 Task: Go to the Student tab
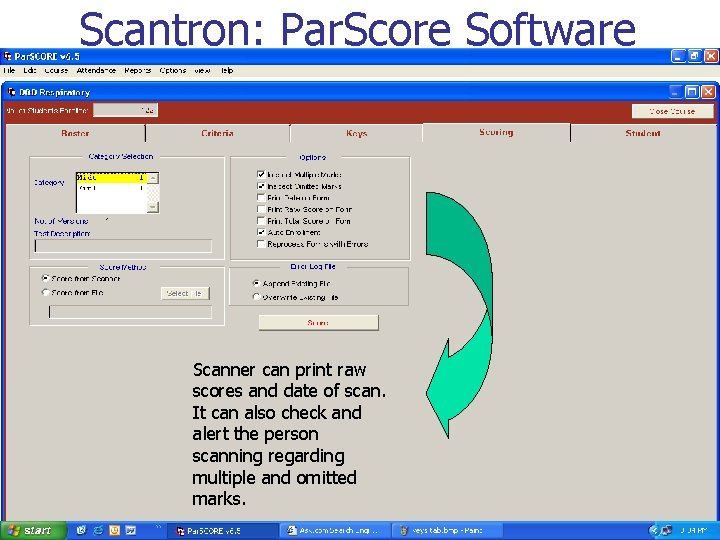coord(642,134)
